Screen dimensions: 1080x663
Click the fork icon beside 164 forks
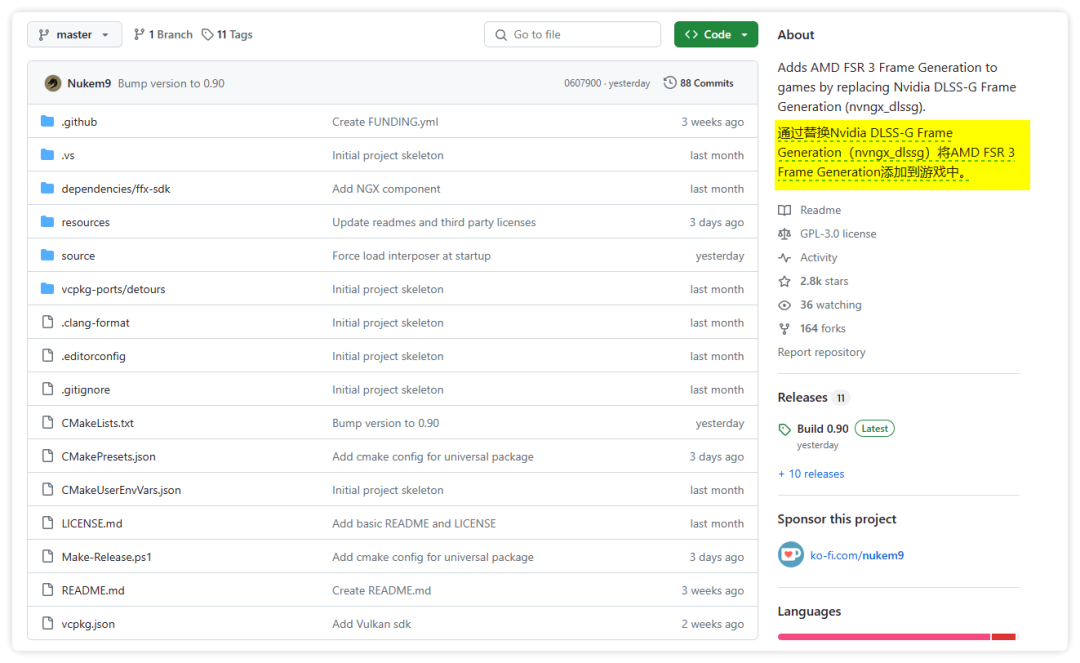pyautogui.click(x=784, y=328)
